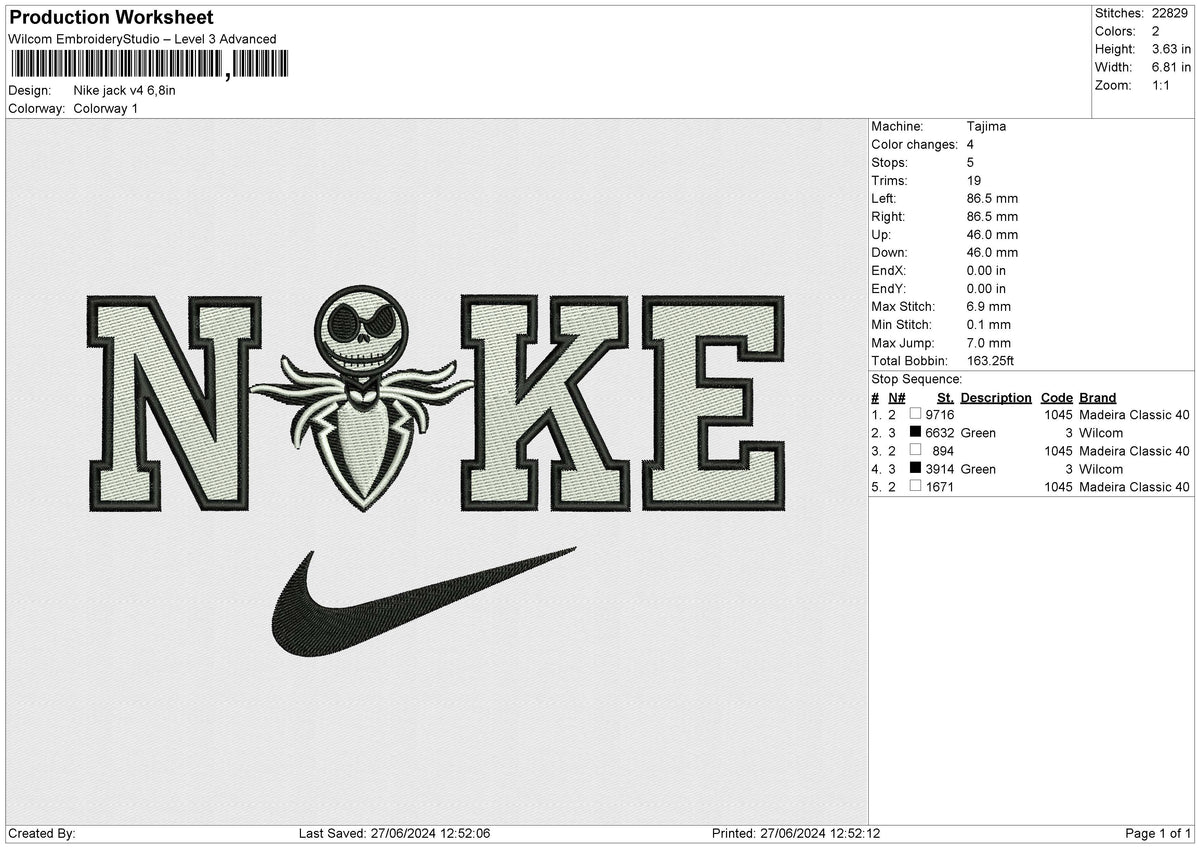Screen dimensions: 1200x848
Task: Select 'Wilcom' brand in stop row 2
Action: pyautogui.click(x=1101, y=433)
